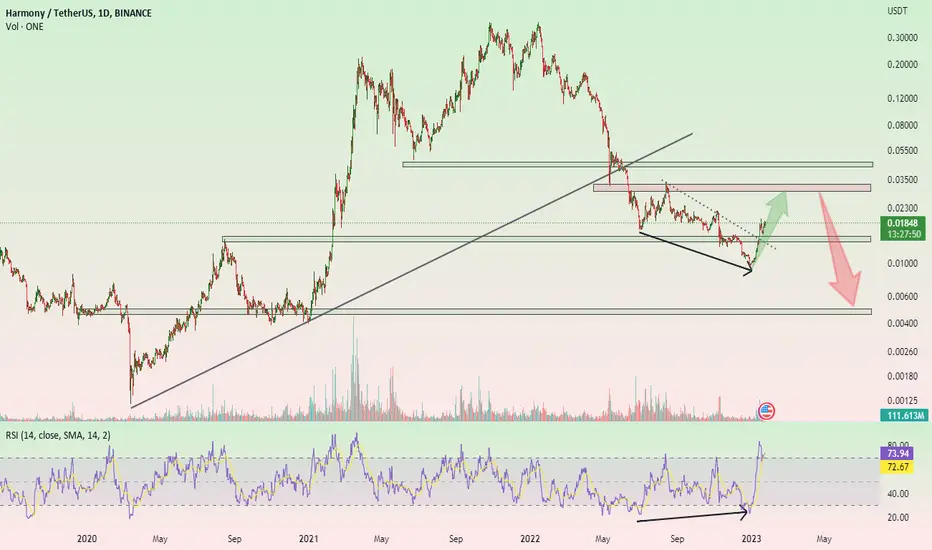Click the countdown timer 13:27:50

[904, 235]
